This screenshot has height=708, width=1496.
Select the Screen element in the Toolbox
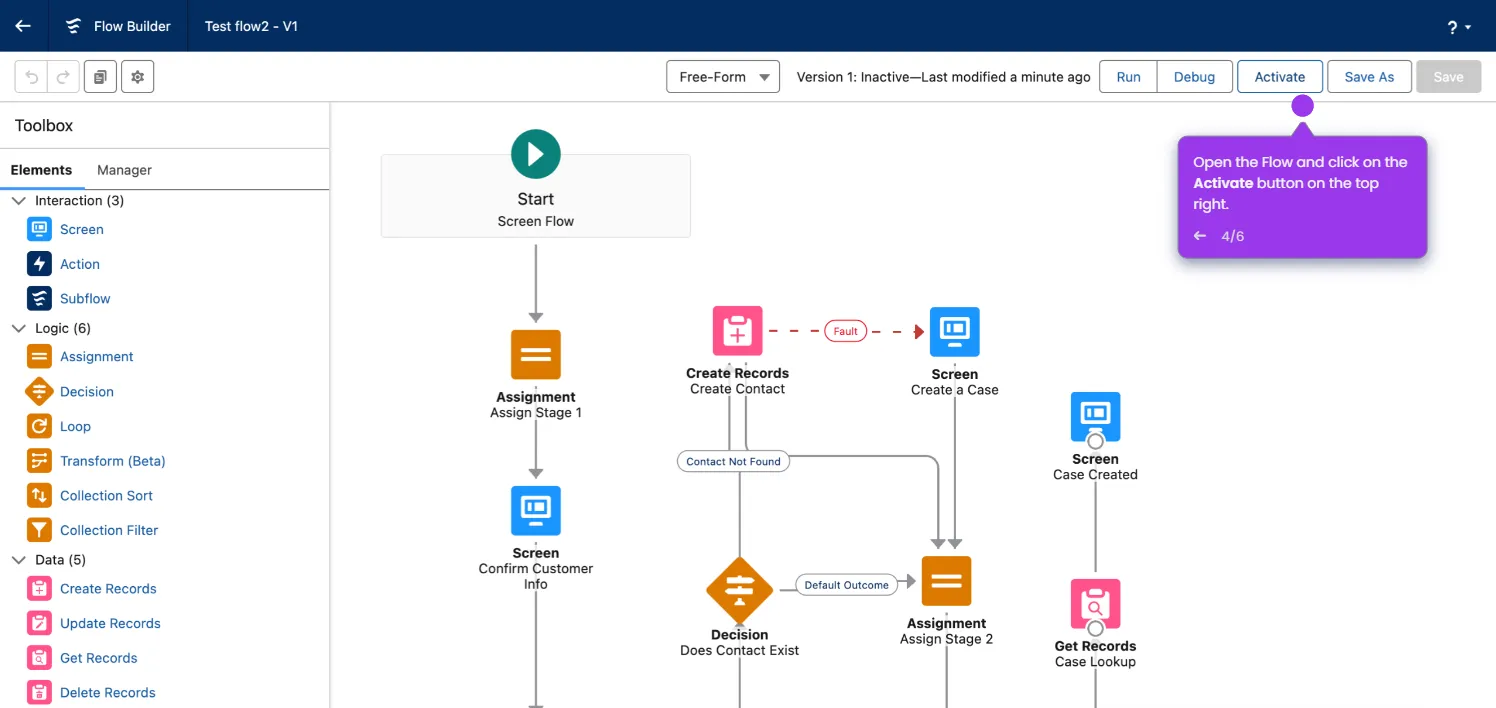[x=39, y=229]
